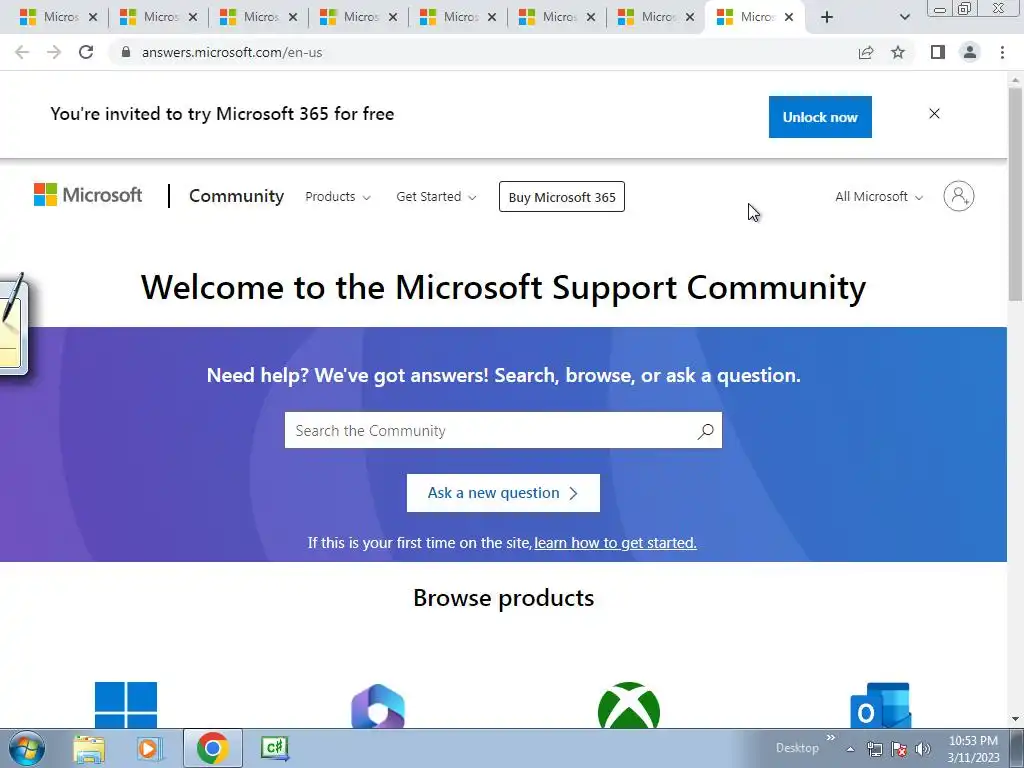Click the volume speaker tray icon

923,749
